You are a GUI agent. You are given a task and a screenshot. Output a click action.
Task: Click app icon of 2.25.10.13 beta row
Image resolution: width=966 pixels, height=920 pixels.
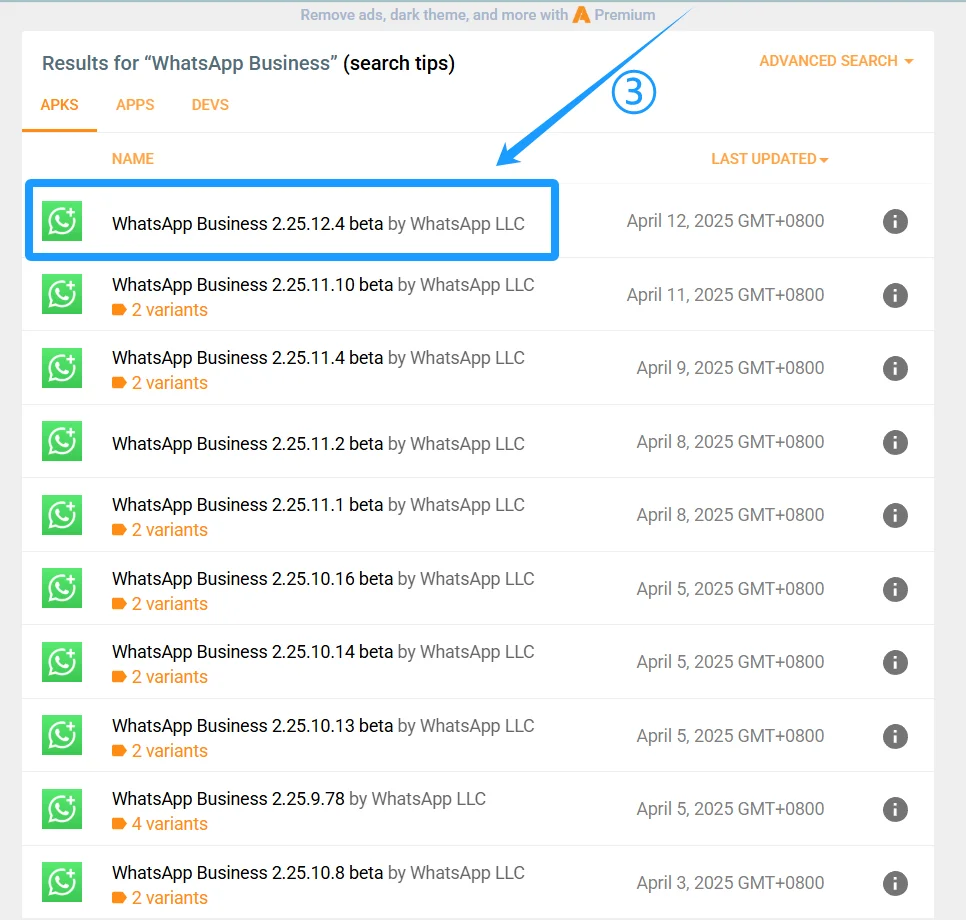click(62, 735)
